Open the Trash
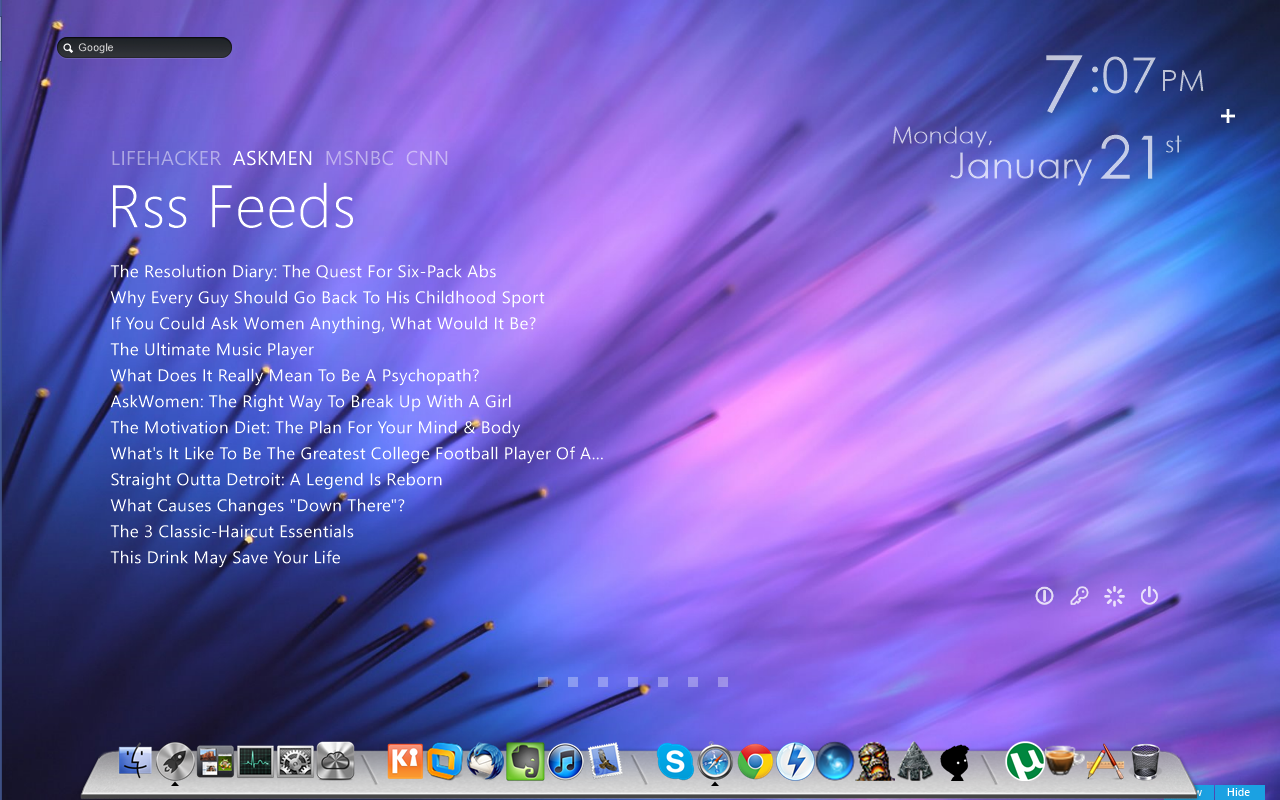 click(x=1143, y=762)
